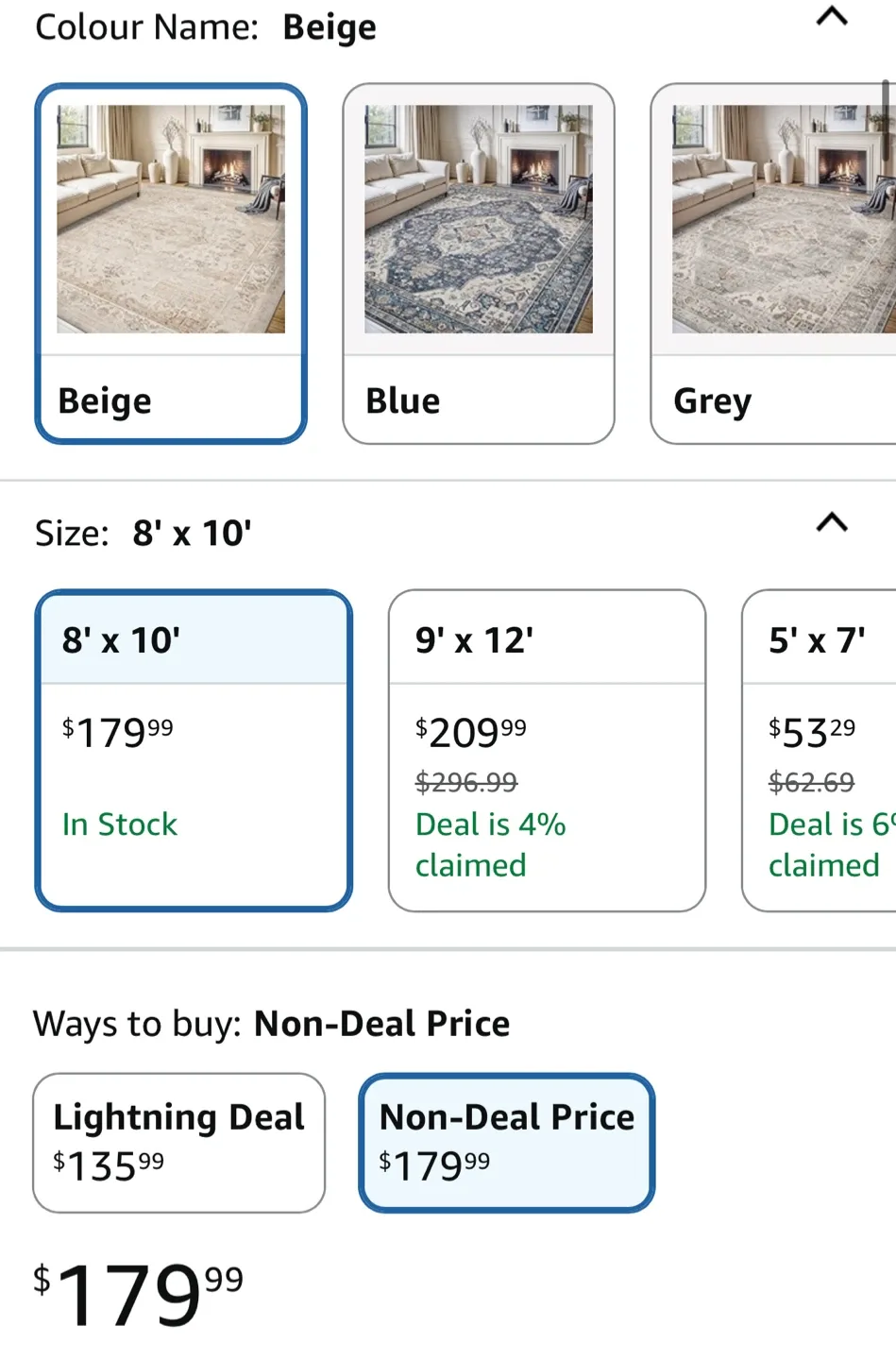Collapse the Colour Name section
896x1360 pixels.
[831, 16]
